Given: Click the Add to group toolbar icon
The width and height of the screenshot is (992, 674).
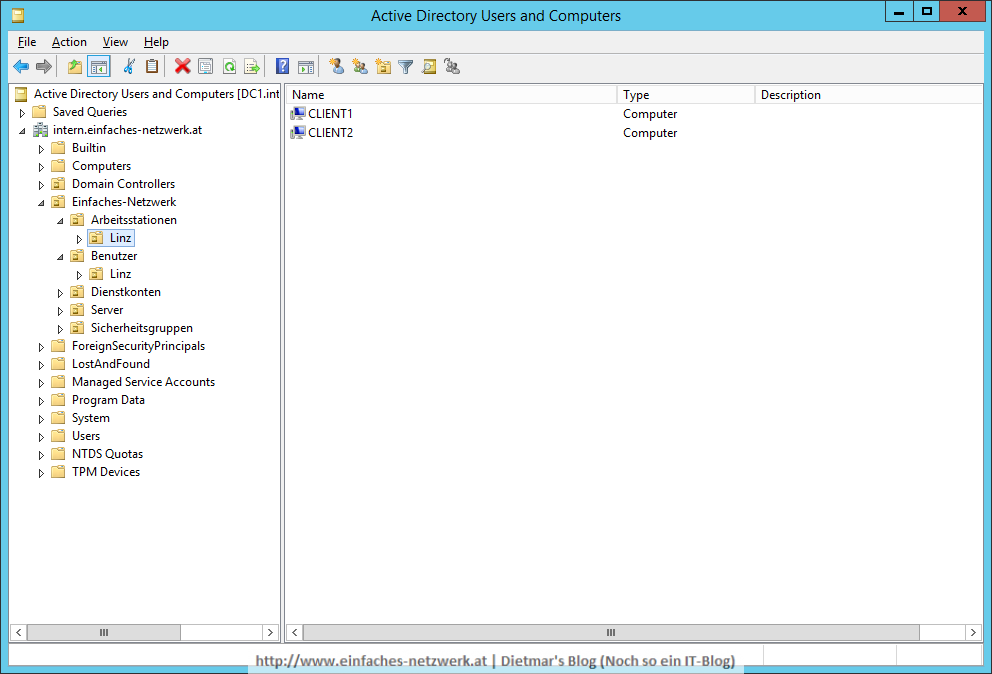Looking at the screenshot, I should [452, 66].
